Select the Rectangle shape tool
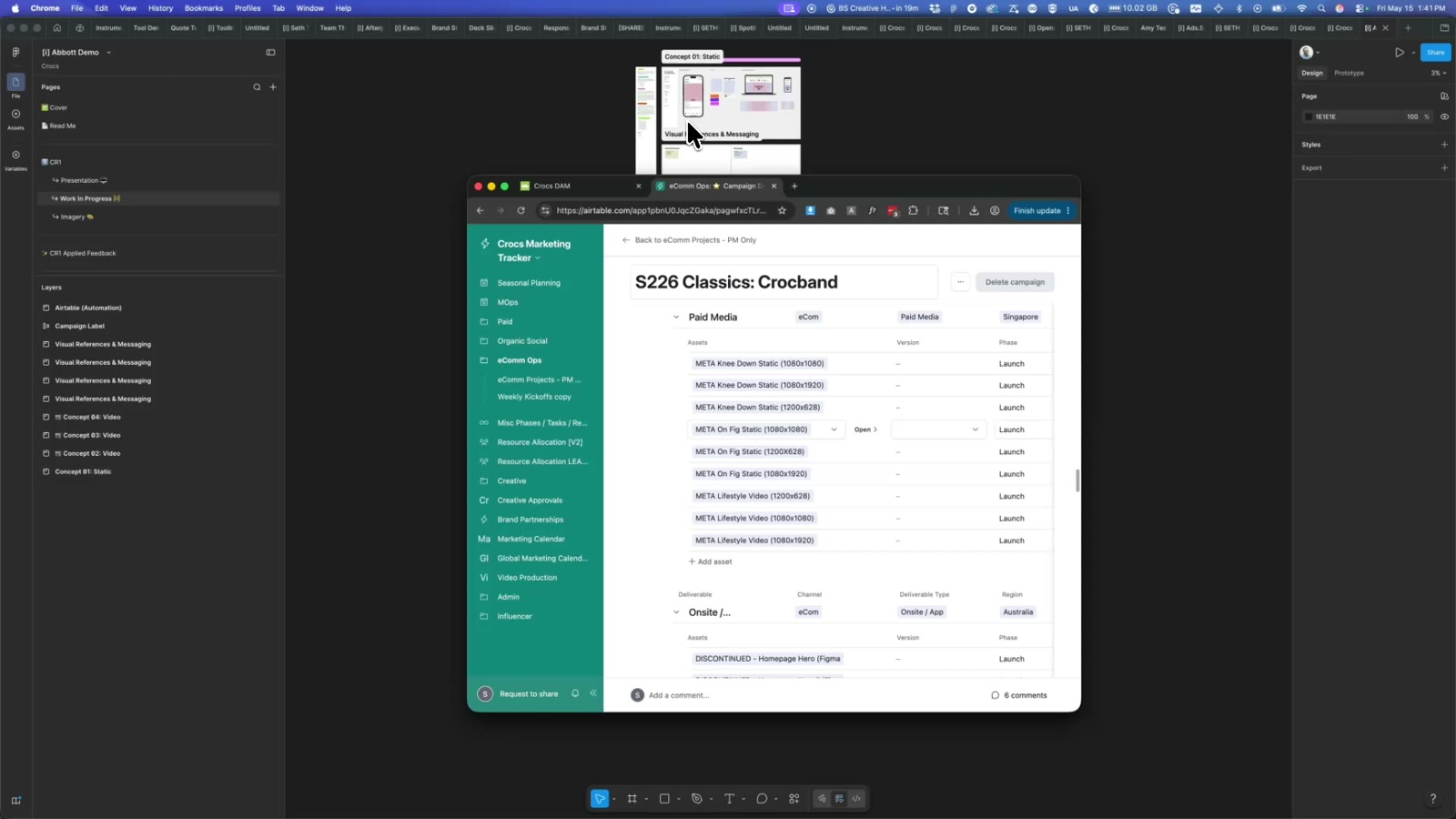1456x819 pixels. 664,799
